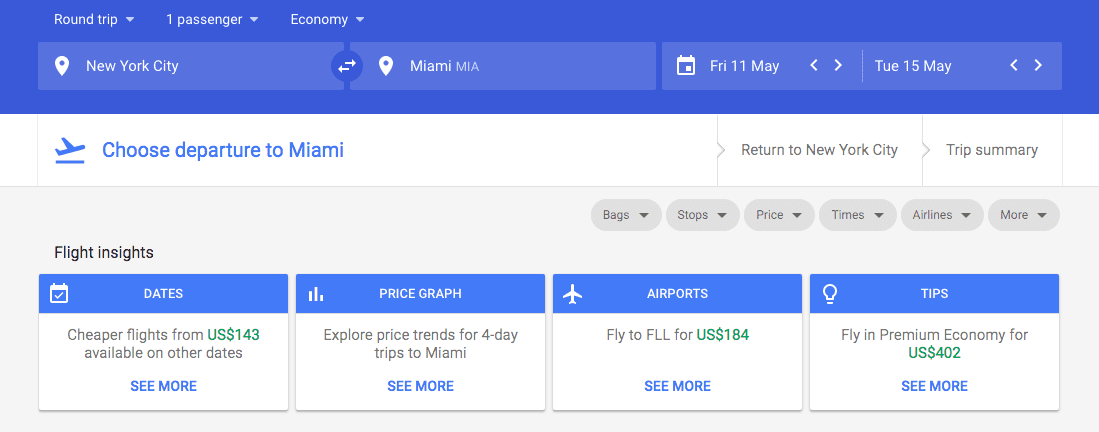
Task: Switch to Return to New York City step
Action: click(x=819, y=150)
